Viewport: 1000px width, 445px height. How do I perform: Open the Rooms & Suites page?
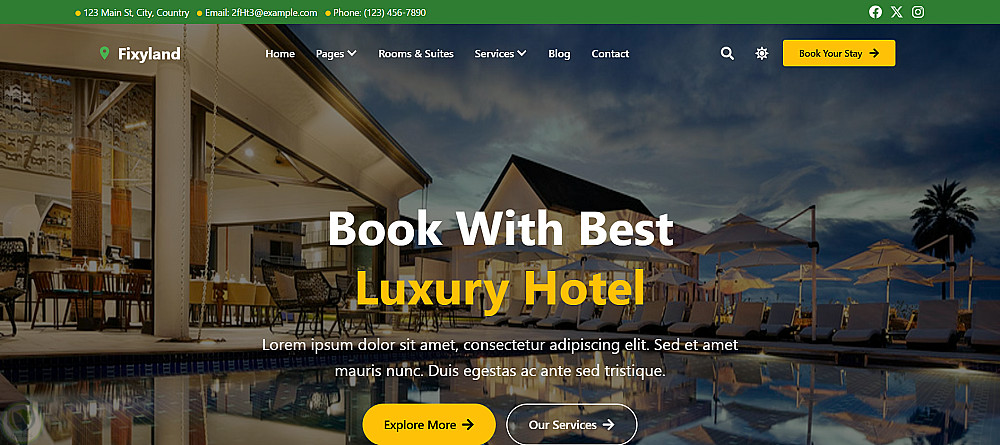416,54
